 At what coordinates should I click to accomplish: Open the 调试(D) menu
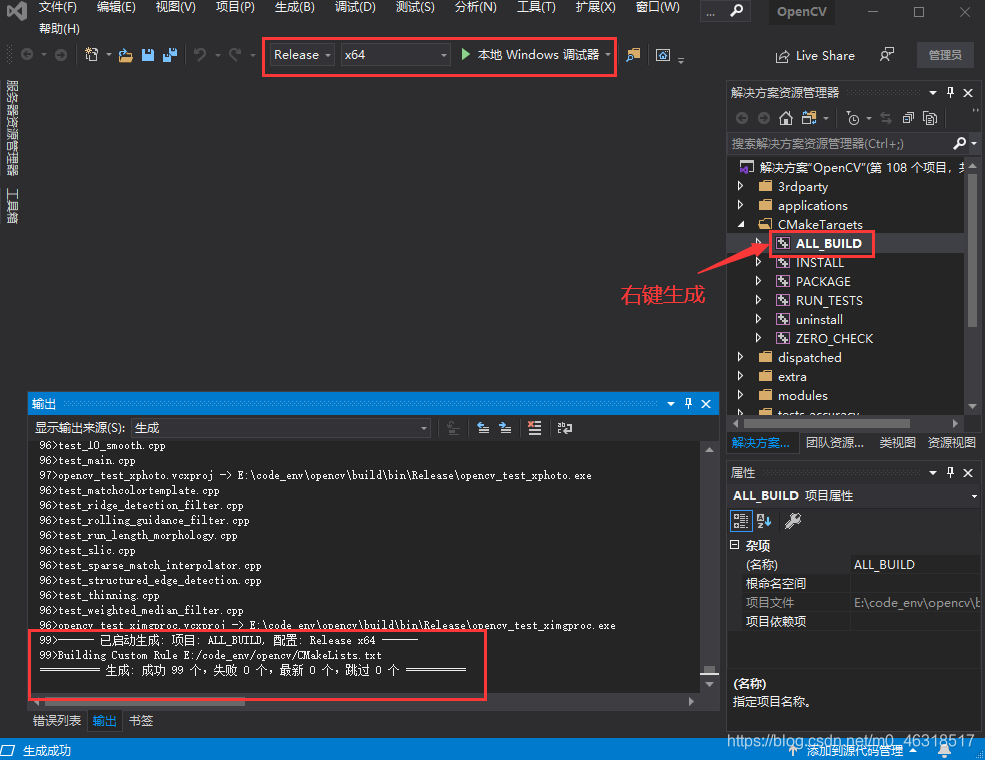[355, 9]
